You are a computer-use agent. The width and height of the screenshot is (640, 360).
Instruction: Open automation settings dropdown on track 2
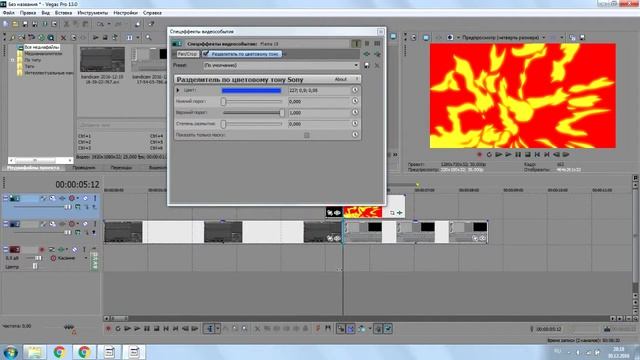click(78, 224)
